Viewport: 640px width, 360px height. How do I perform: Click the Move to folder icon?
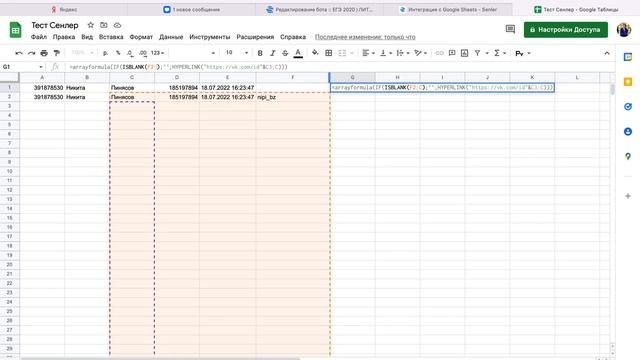click(104, 25)
